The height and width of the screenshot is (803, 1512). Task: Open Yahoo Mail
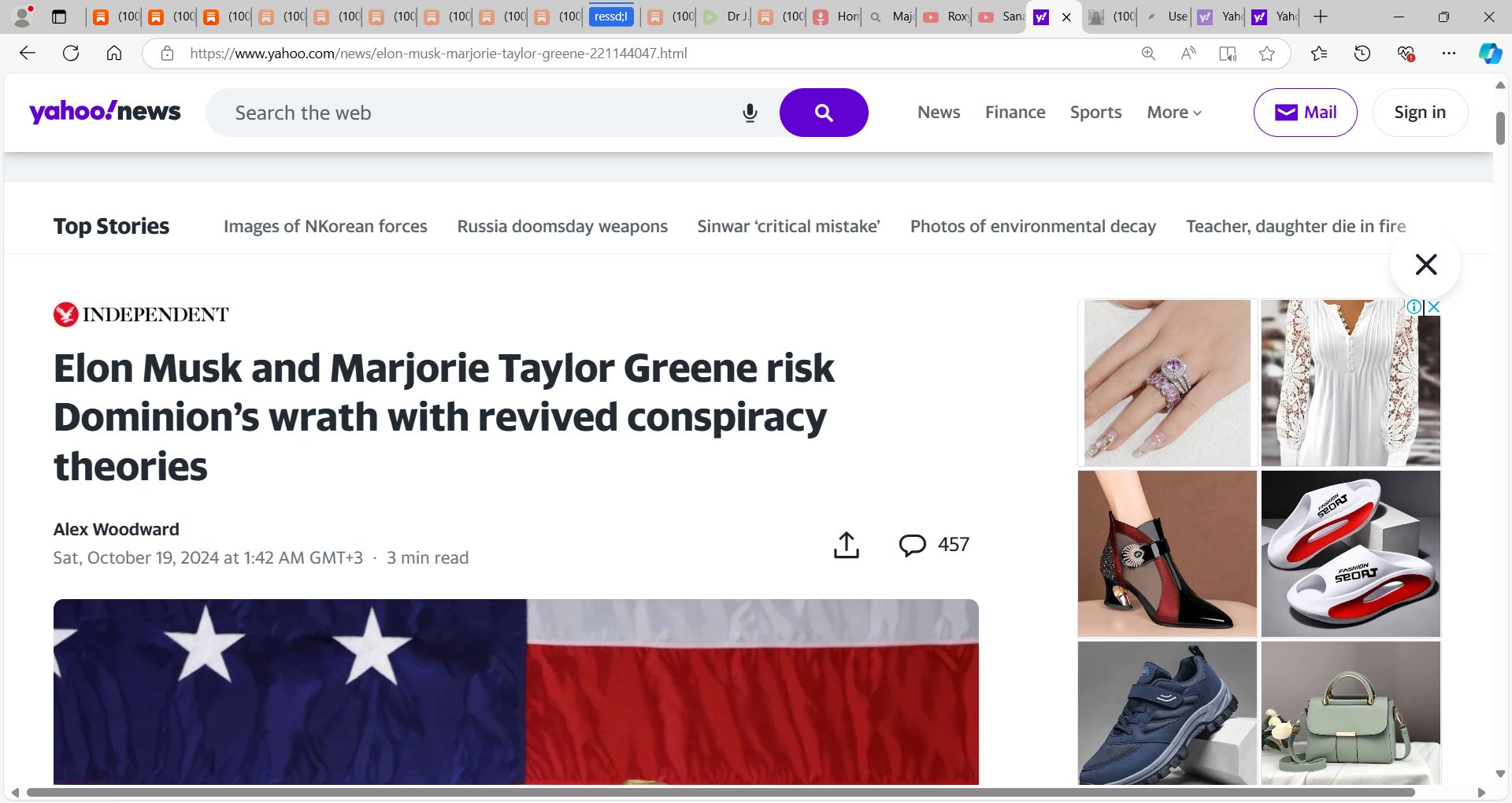(1305, 113)
